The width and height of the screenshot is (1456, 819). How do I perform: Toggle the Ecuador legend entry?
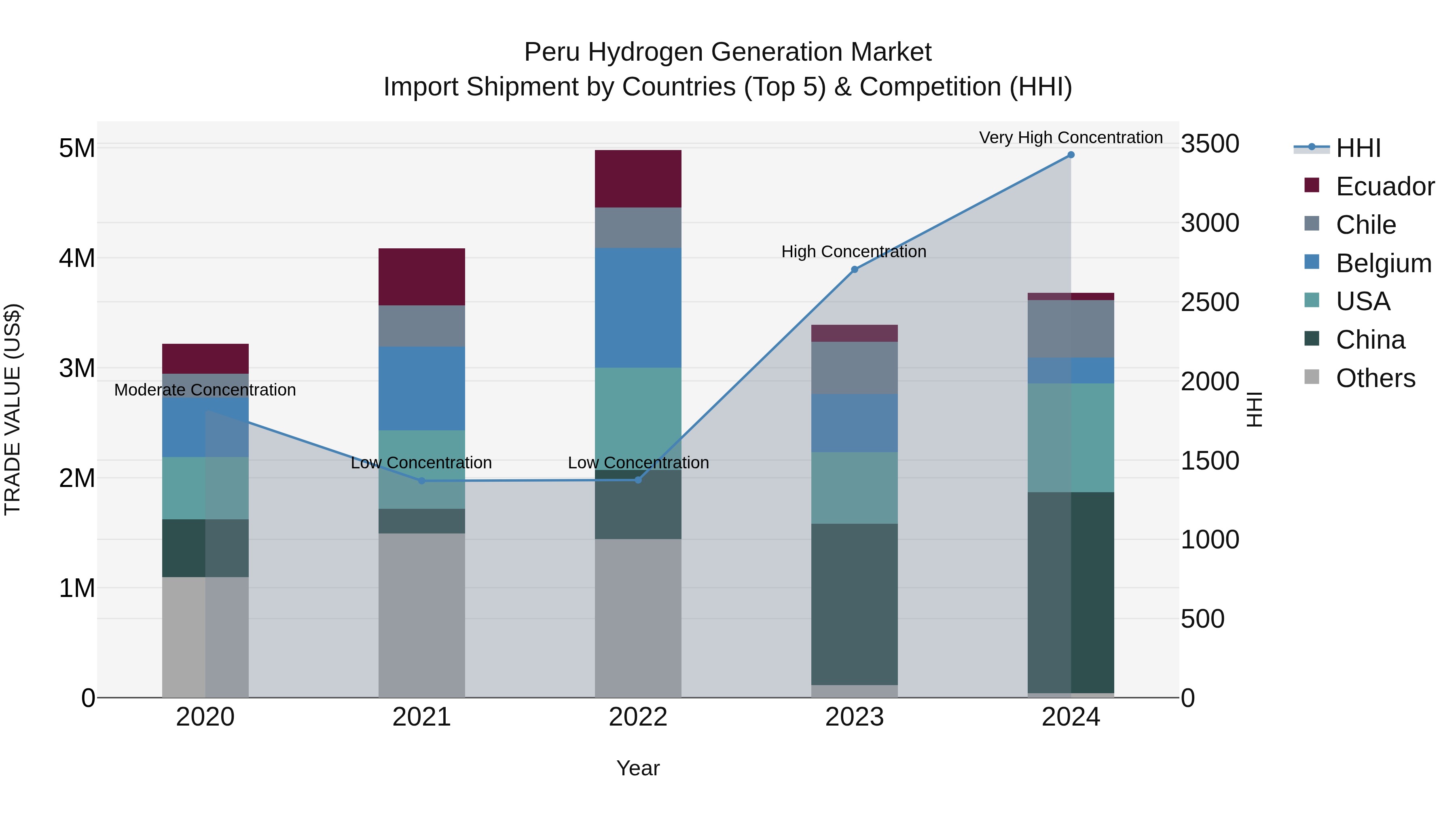click(x=1369, y=186)
